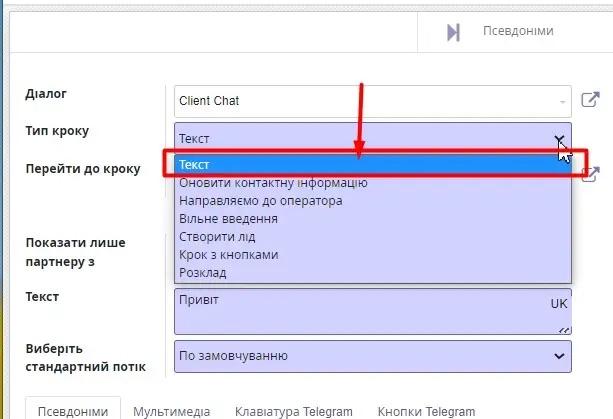
Task: Open the Діалог Client Chat combo box
Action: (x=373, y=101)
